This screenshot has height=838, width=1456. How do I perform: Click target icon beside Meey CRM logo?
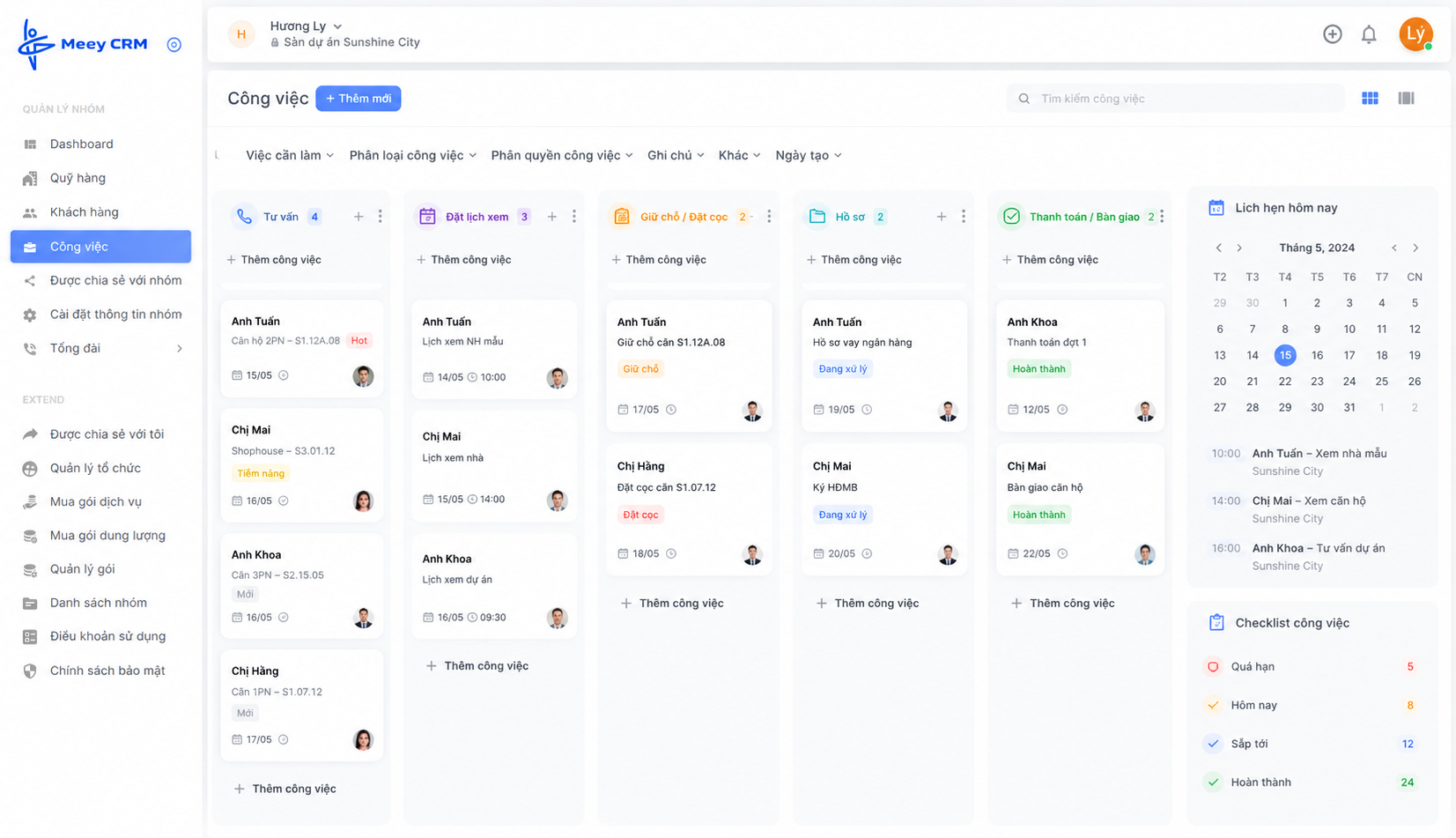point(174,45)
